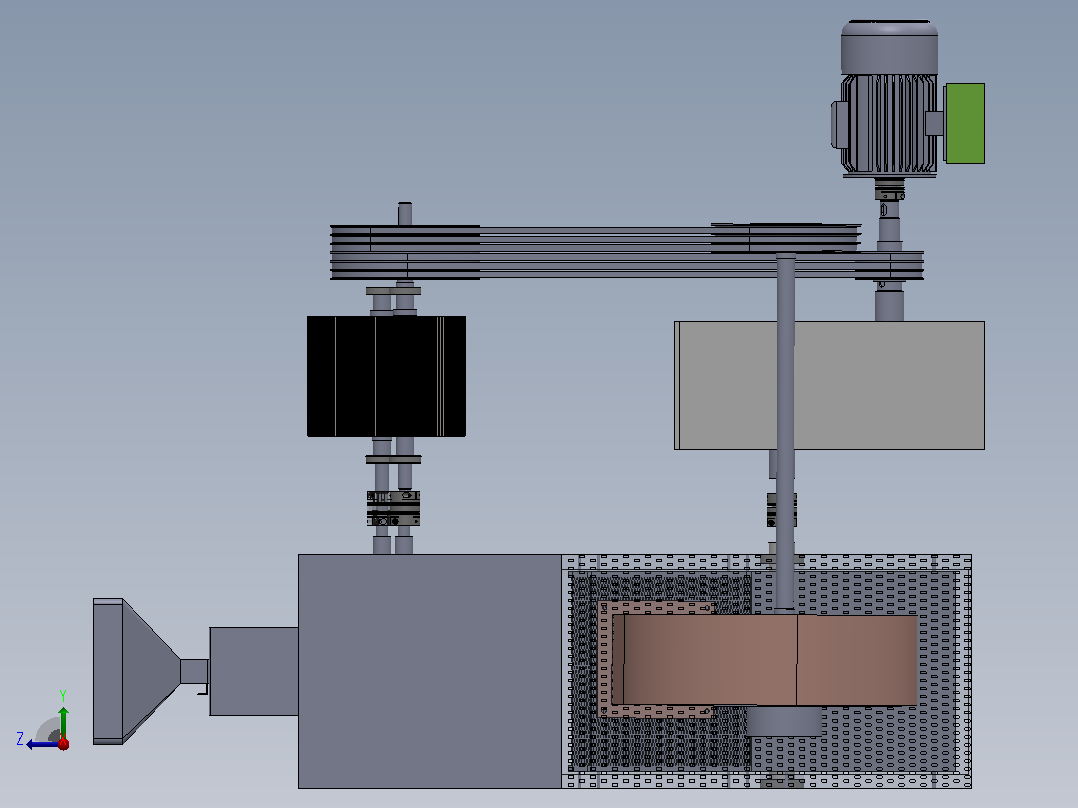This screenshot has width=1078, height=808.
Task: Select the large solid gray housing
Action: click(x=430, y=671)
